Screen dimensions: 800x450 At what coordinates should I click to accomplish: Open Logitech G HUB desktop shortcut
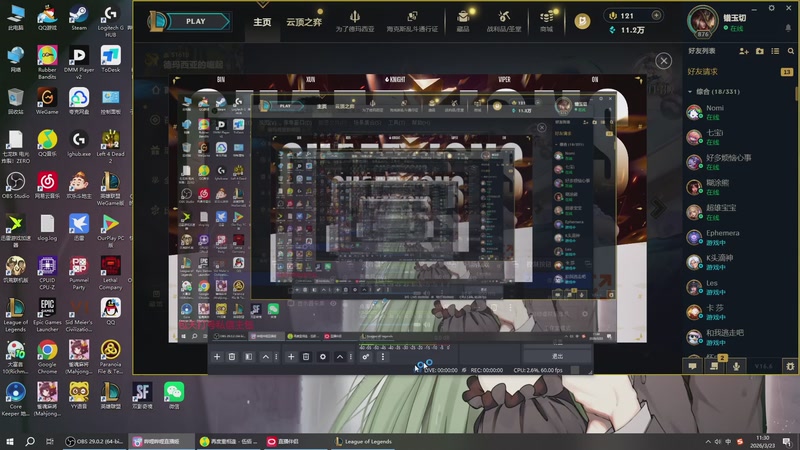tap(110, 20)
